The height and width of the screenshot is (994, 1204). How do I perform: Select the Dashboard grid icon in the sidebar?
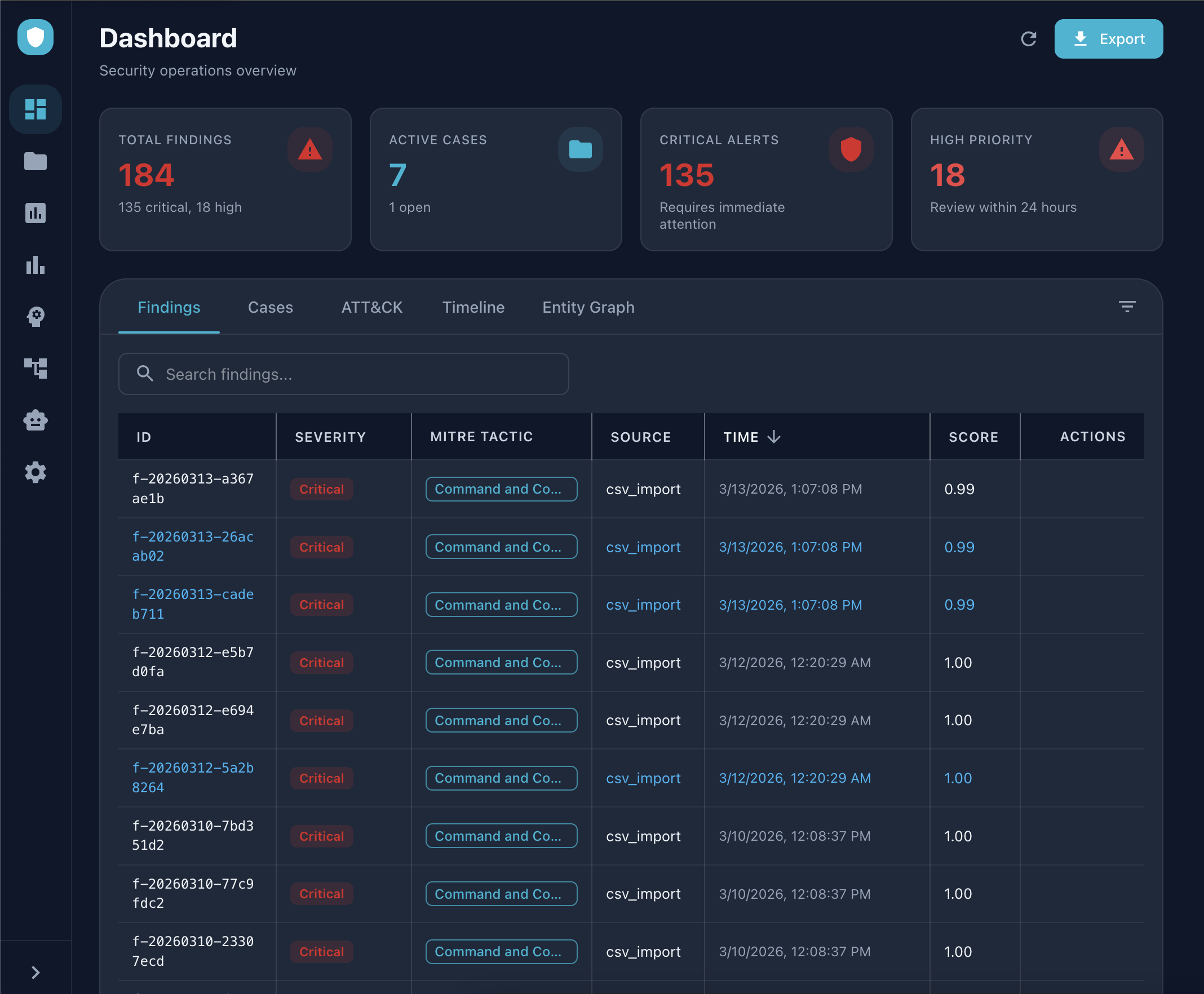[36, 109]
